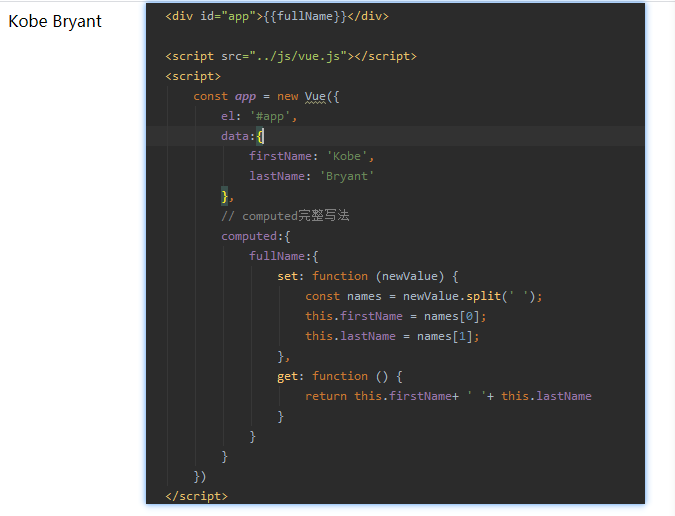Click the 'split' method call
The height and width of the screenshot is (516, 675).
tap(484, 296)
